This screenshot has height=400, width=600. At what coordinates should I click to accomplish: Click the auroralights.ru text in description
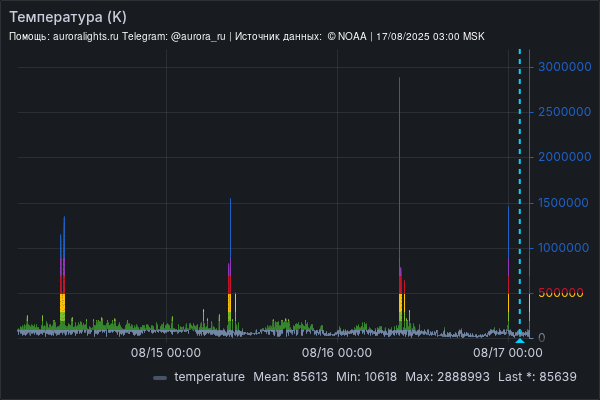86,37
